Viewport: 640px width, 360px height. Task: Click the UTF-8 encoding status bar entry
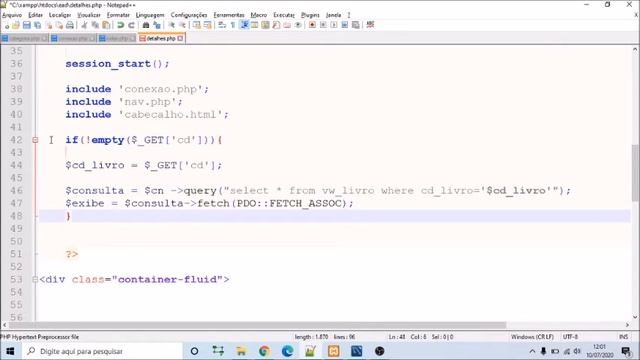coord(570,337)
